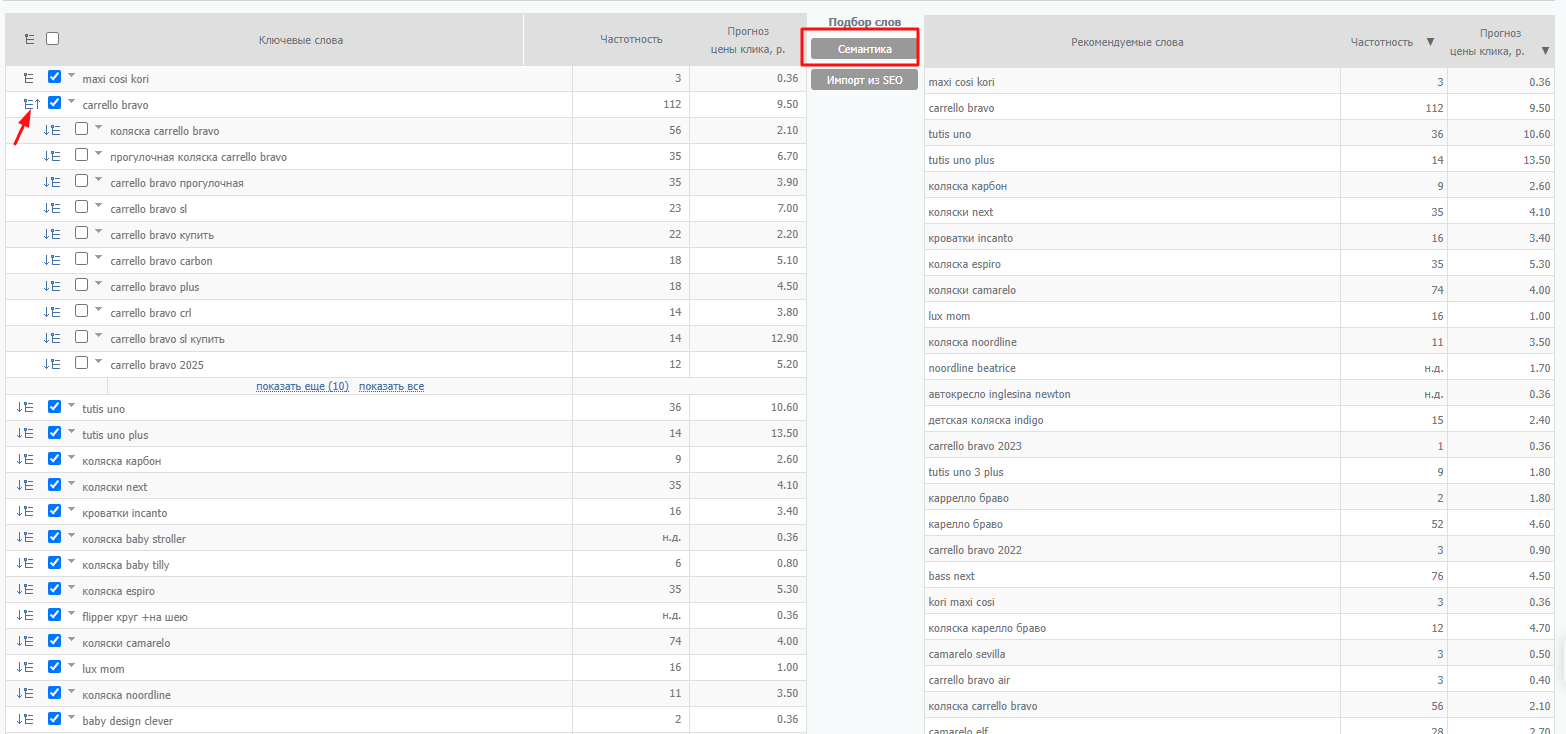Check the carrello bravo sl checkbox

(82, 206)
